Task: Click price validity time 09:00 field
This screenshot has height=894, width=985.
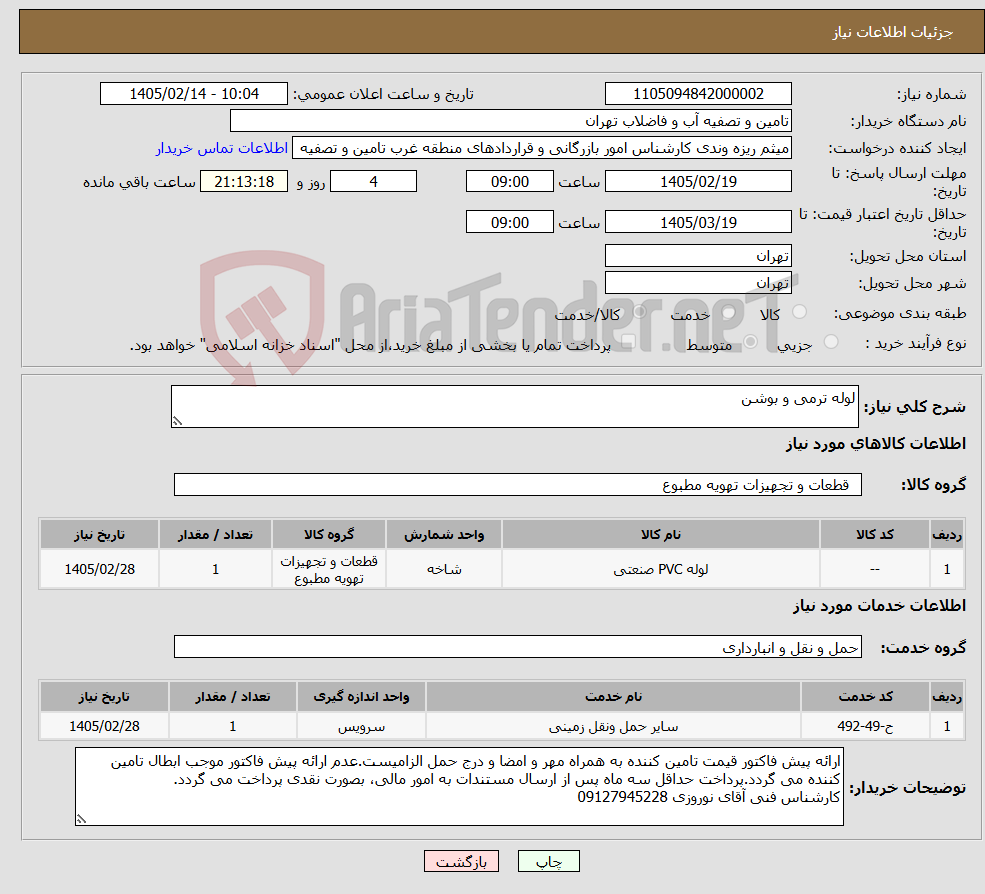Action: pyautogui.click(x=509, y=222)
